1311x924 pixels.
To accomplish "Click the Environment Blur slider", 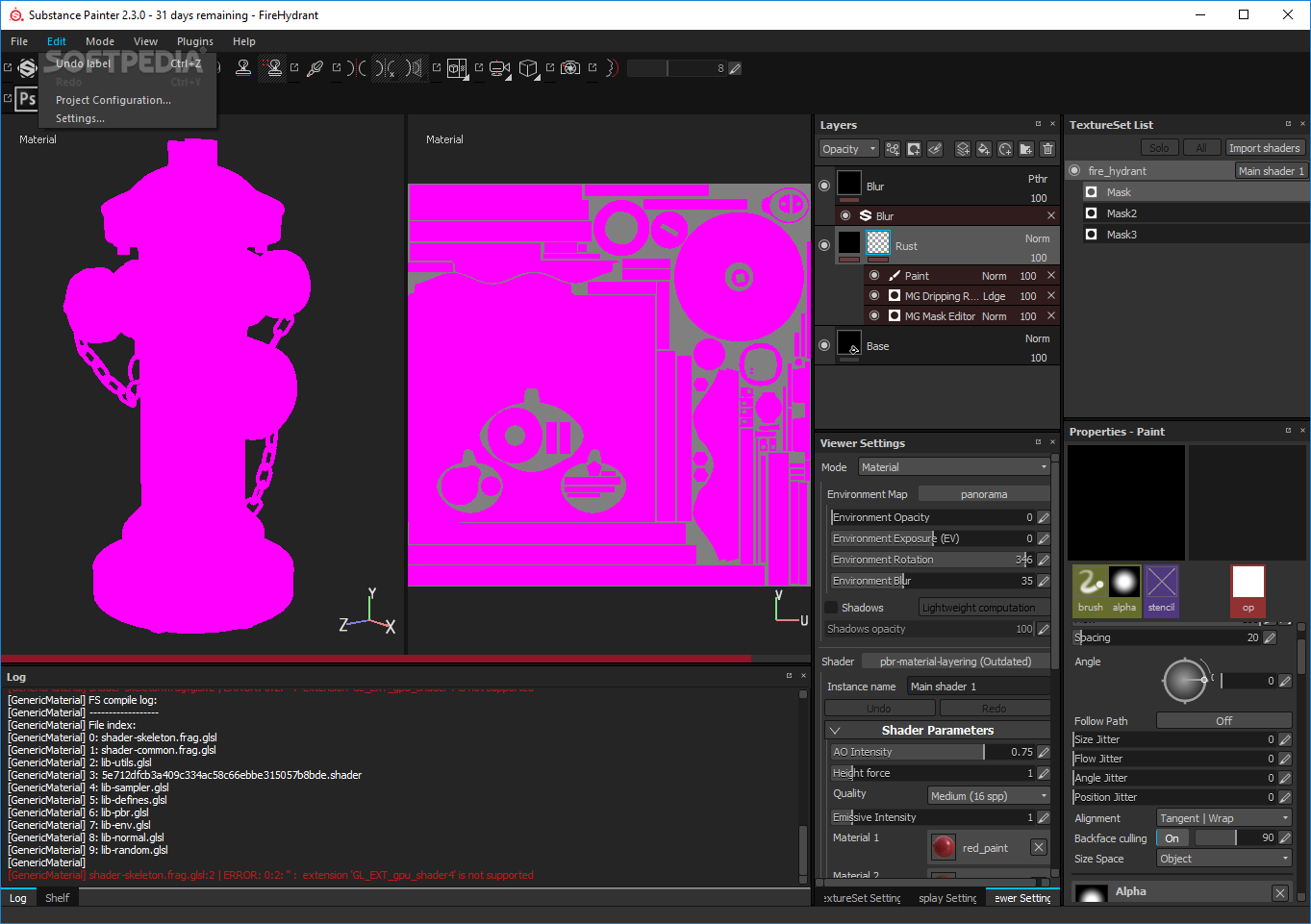I will pos(932,581).
